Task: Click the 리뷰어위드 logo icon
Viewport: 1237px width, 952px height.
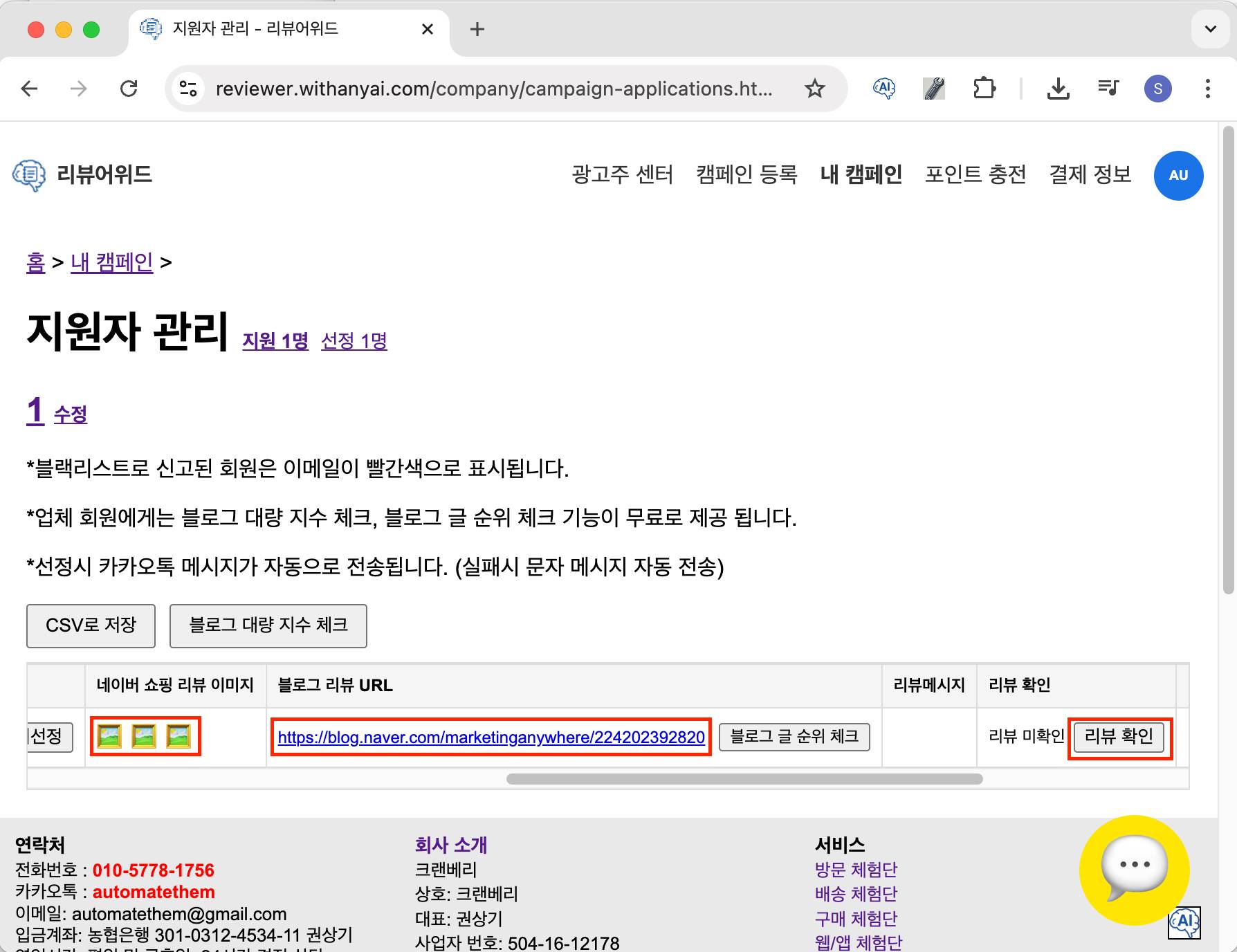Action: coord(29,175)
